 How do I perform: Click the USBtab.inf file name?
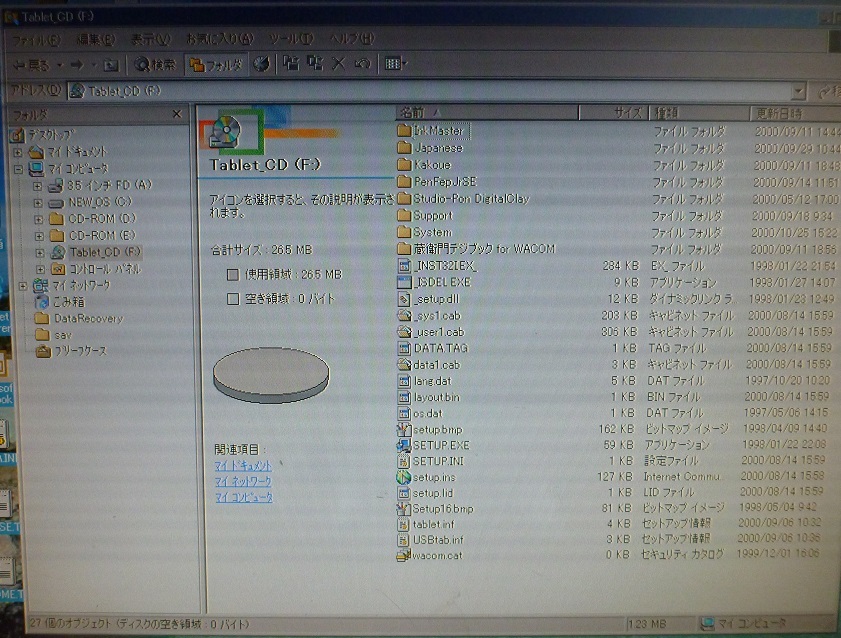pos(438,539)
